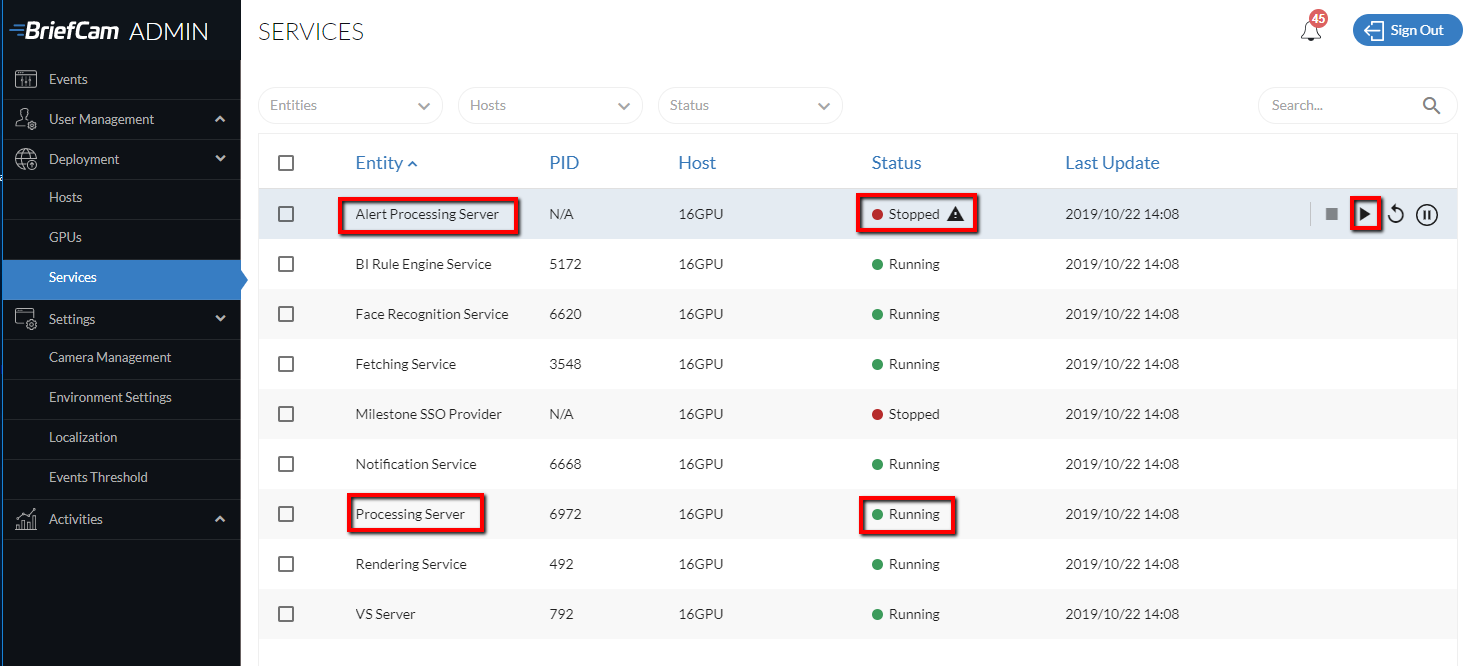
Task: Open Camera Management settings
Action: click(120, 357)
